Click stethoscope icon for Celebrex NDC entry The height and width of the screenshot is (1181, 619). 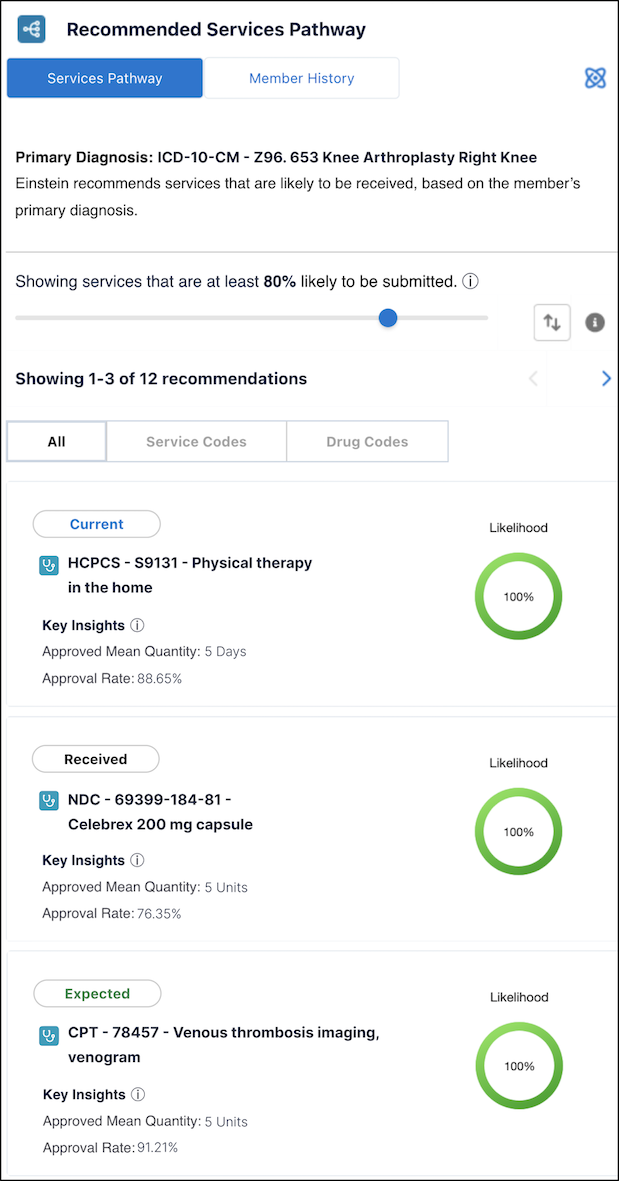point(49,801)
